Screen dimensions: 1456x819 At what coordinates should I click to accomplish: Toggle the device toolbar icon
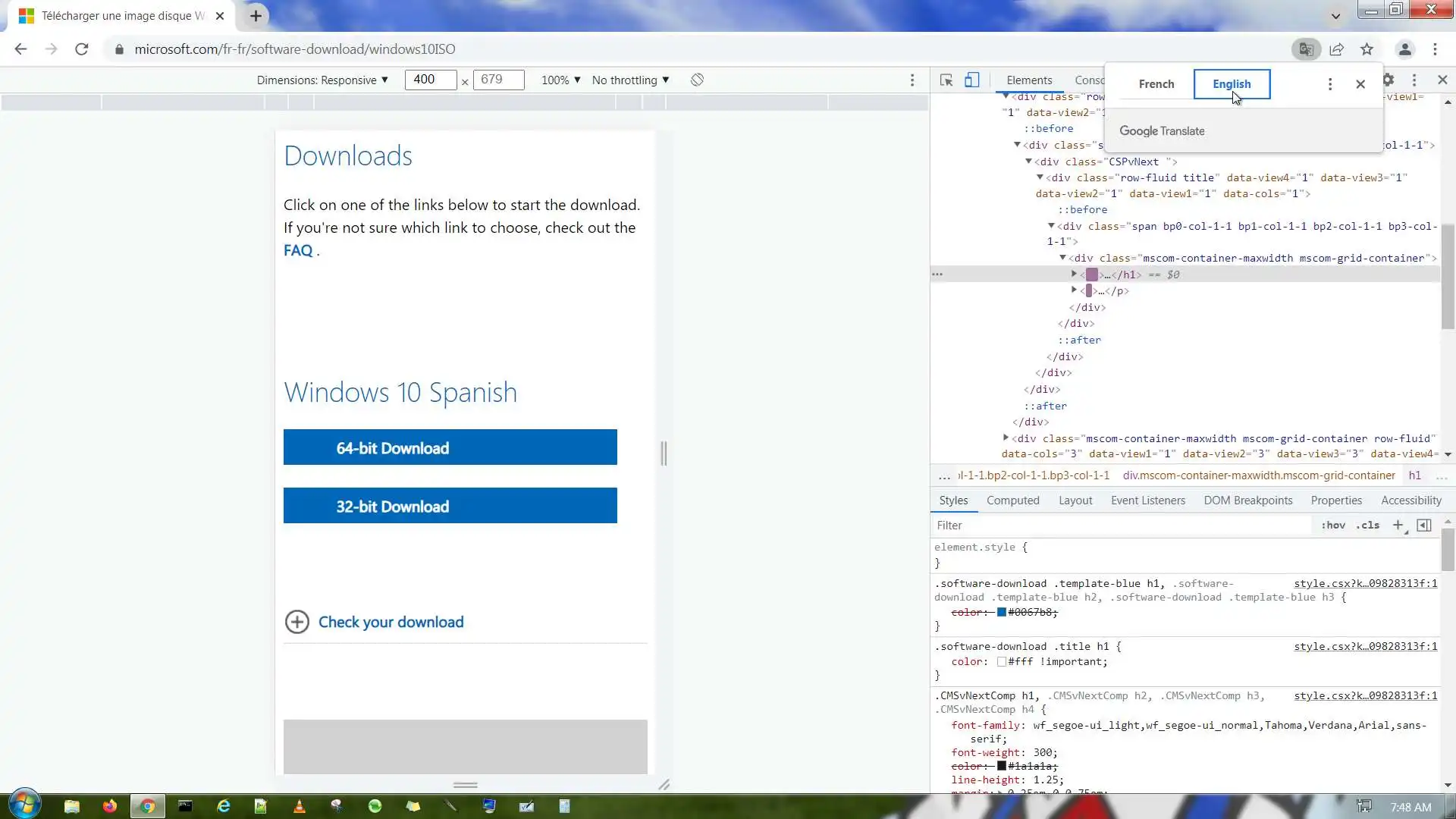971,80
